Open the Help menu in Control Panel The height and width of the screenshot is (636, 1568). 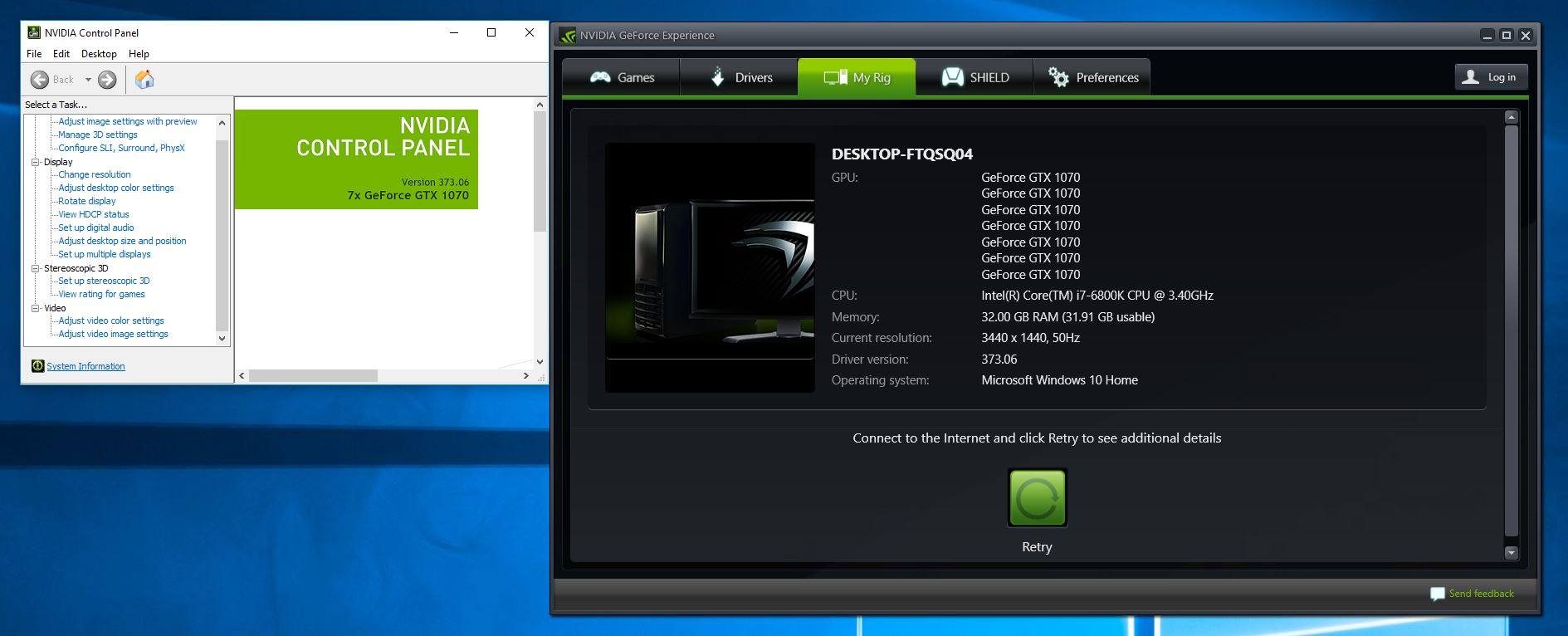click(x=139, y=54)
